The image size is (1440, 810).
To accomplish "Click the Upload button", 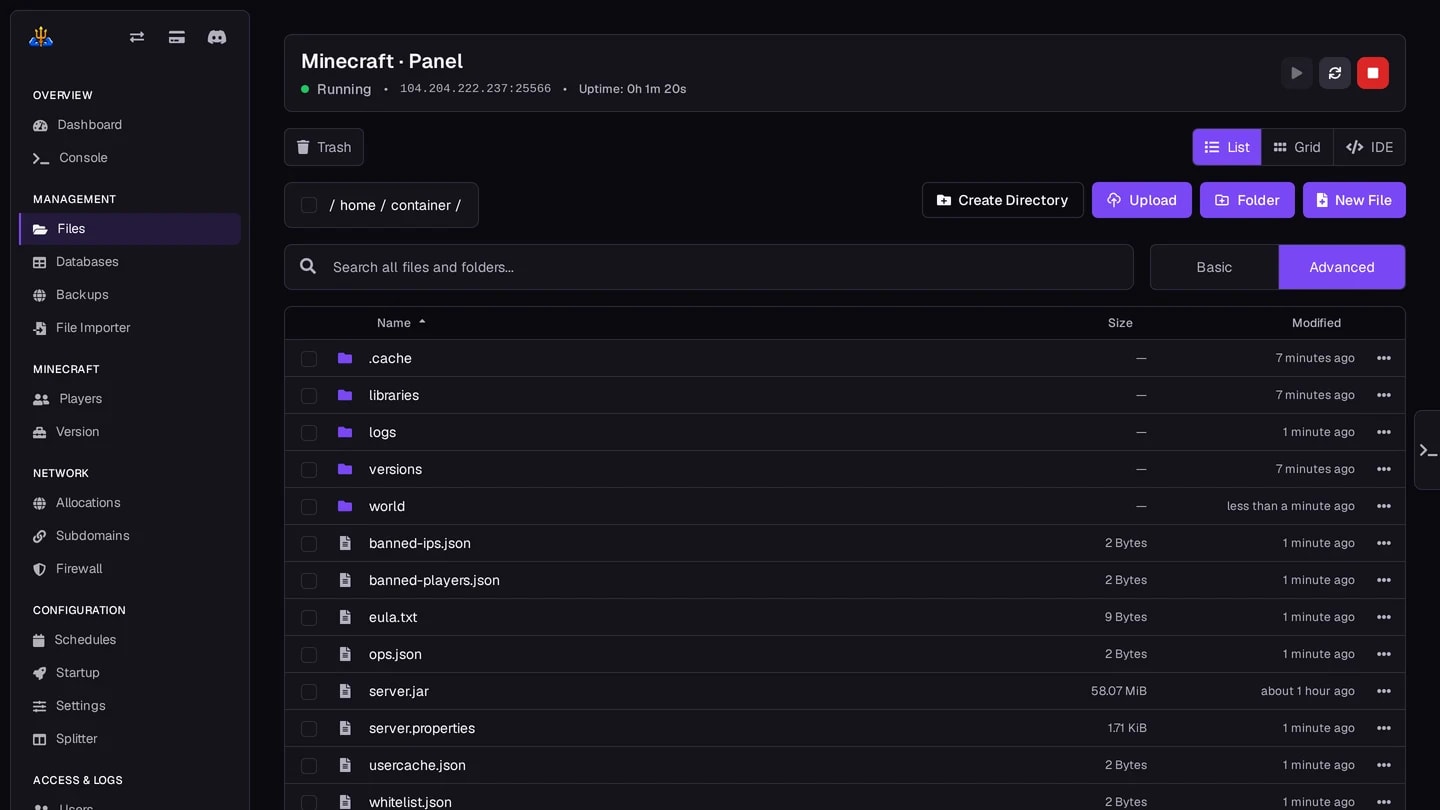I will pyautogui.click(x=1142, y=200).
